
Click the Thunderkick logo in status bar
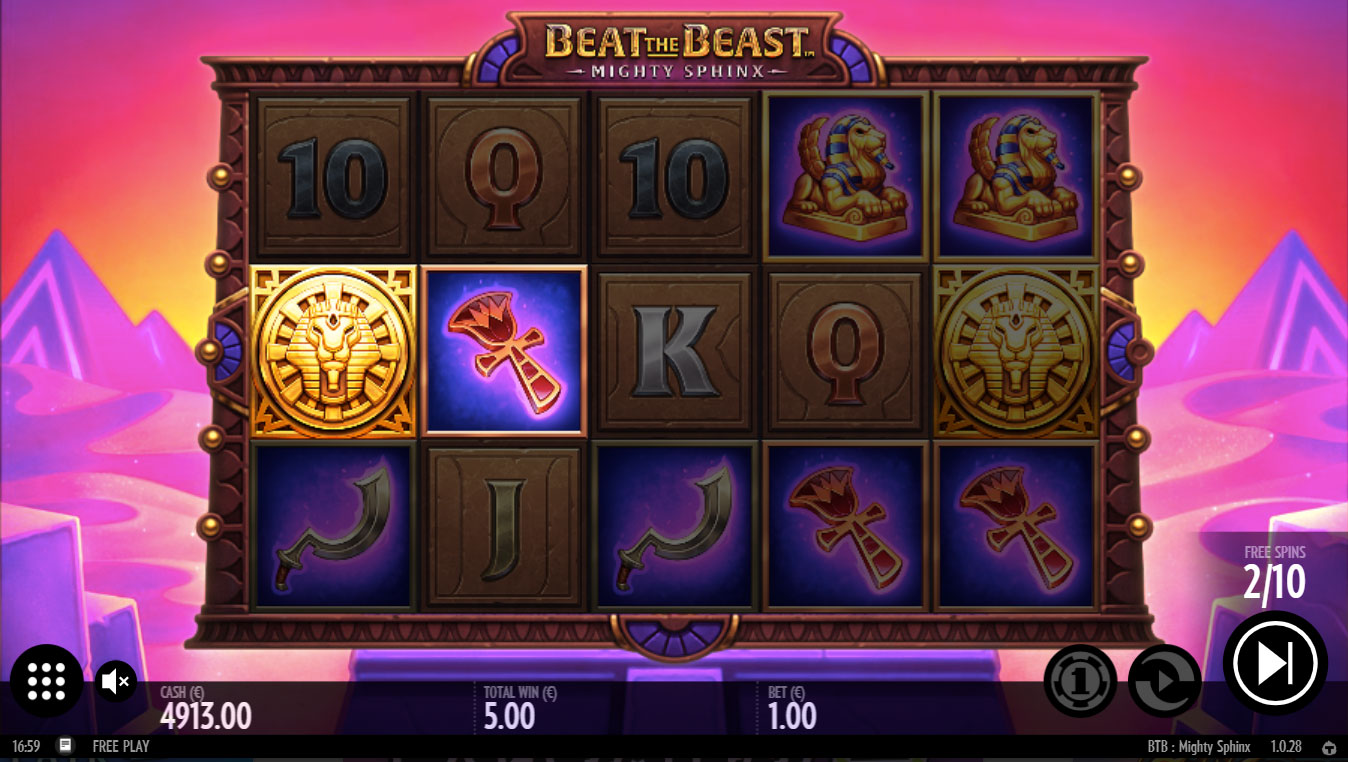click(1329, 747)
